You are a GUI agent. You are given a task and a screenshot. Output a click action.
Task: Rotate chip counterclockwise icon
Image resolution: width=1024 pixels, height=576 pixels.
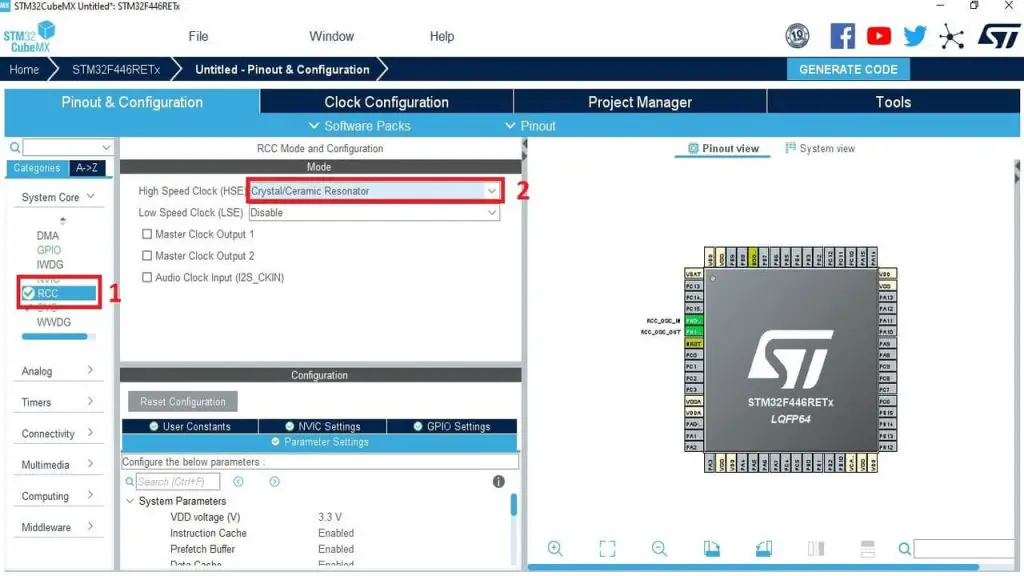[763, 549]
